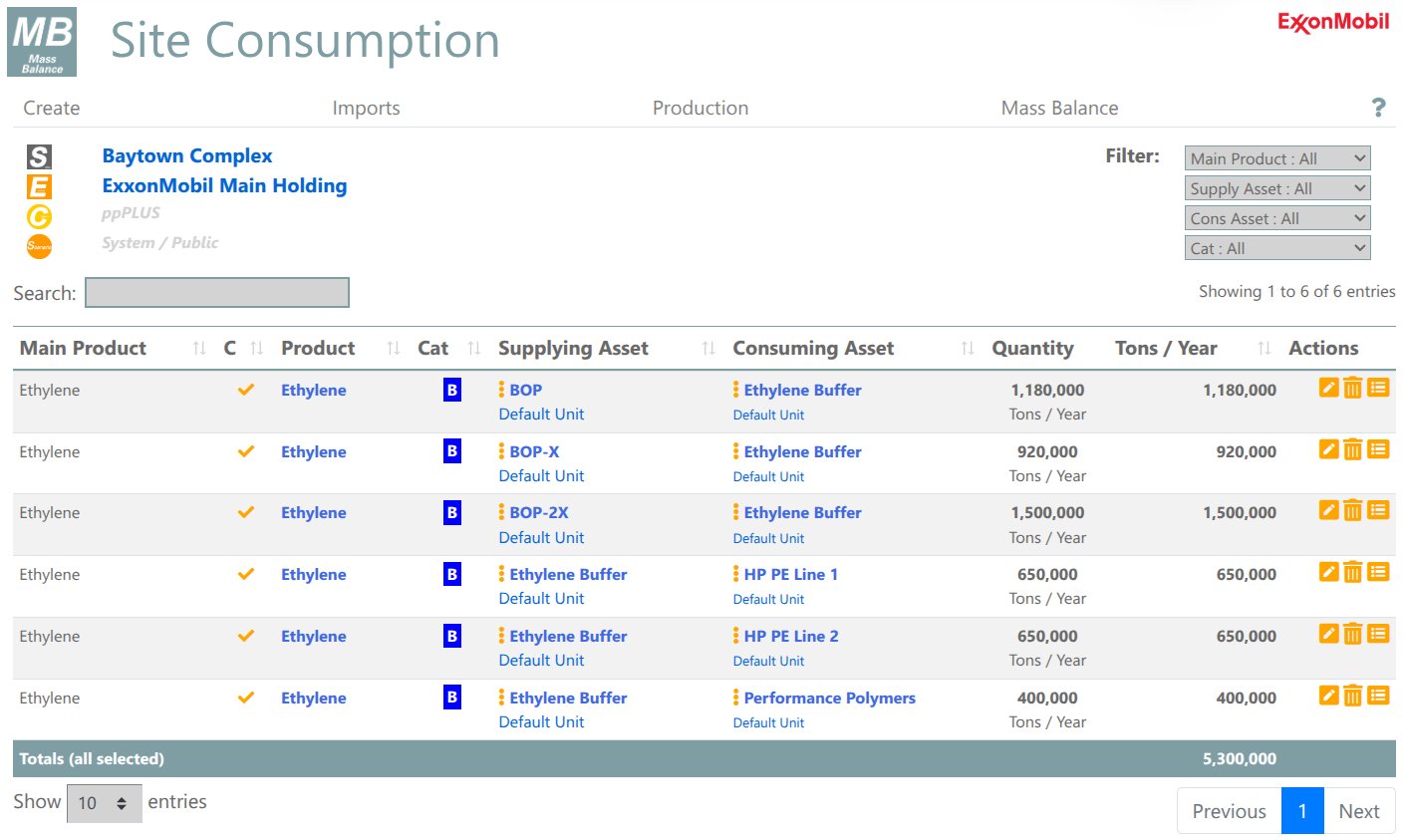Click the Next pagination button
This screenshot has width=1406, height=840.
1358,811
